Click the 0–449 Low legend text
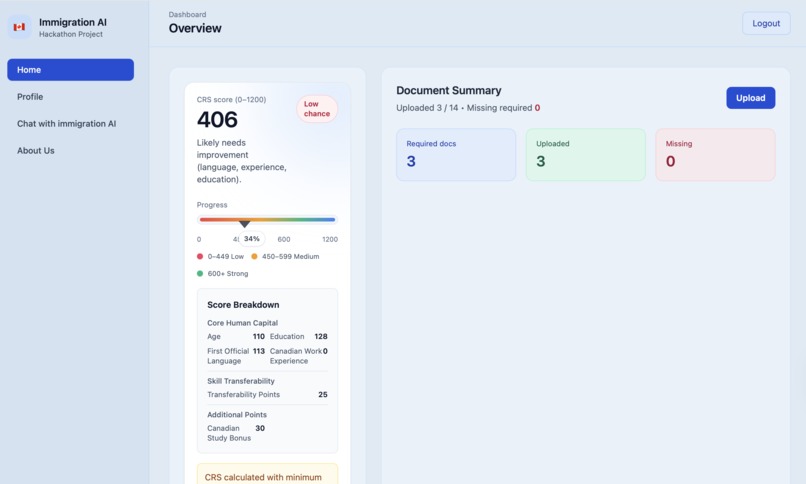Image resolution: width=806 pixels, height=484 pixels. coord(226,256)
